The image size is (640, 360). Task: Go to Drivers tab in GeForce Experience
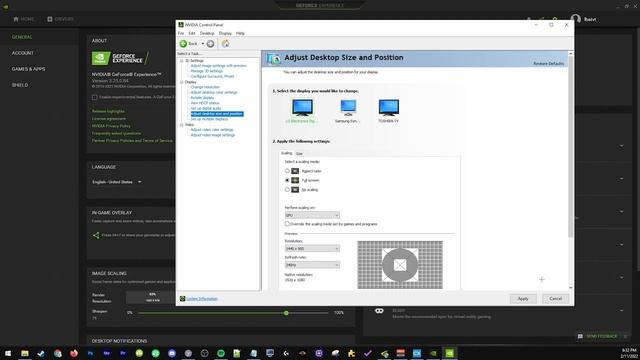click(x=60, y=19)
